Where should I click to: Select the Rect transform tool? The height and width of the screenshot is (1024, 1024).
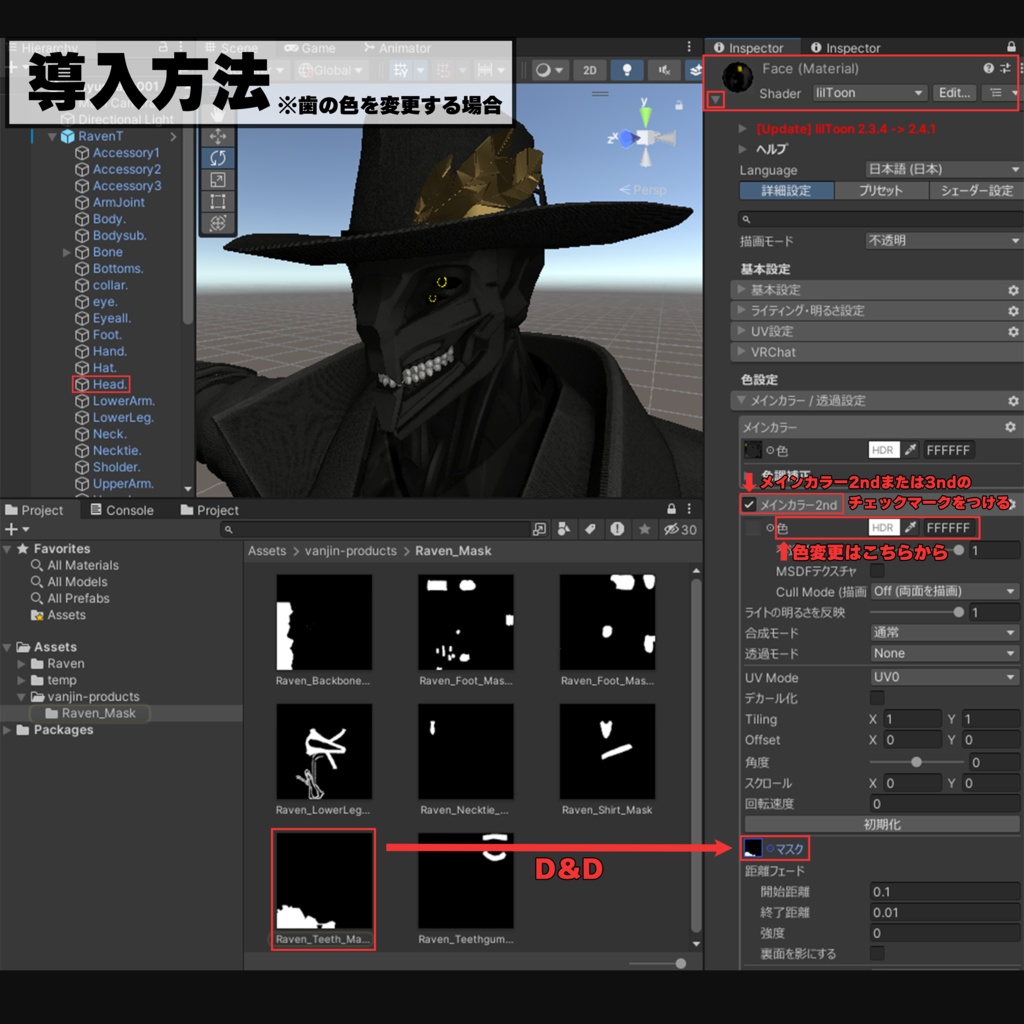(x=217, y=201)
